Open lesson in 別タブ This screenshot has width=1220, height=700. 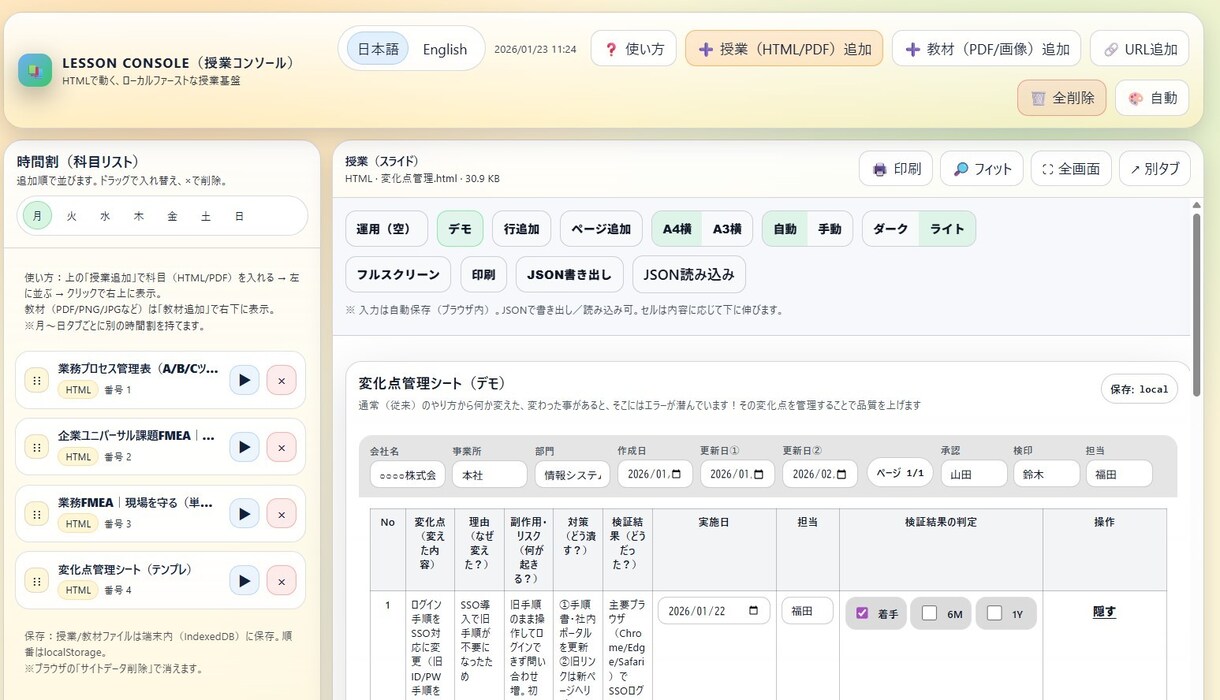click(x=1155, y=169)
